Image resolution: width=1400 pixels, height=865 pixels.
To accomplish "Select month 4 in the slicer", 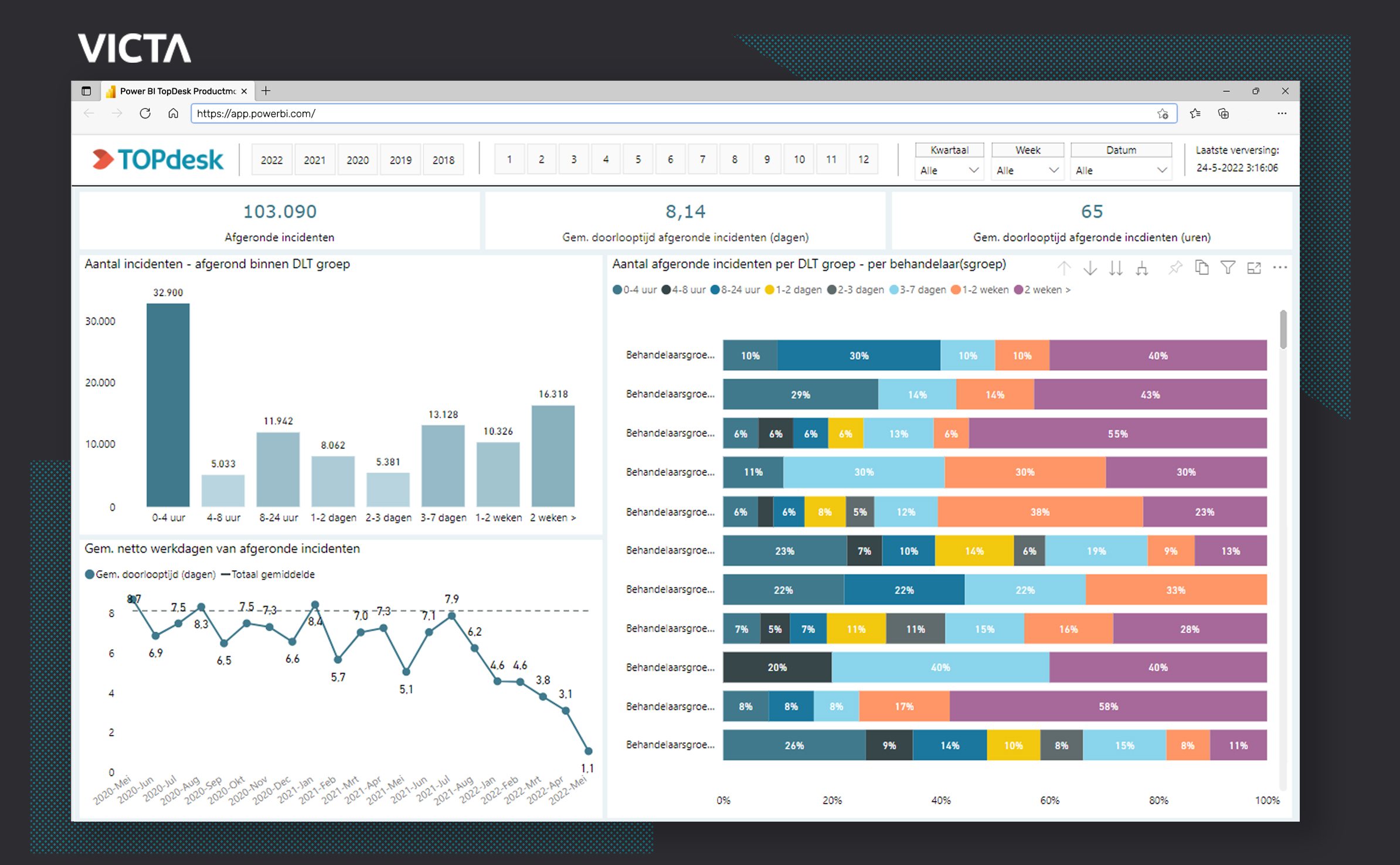I will (606, 159).
